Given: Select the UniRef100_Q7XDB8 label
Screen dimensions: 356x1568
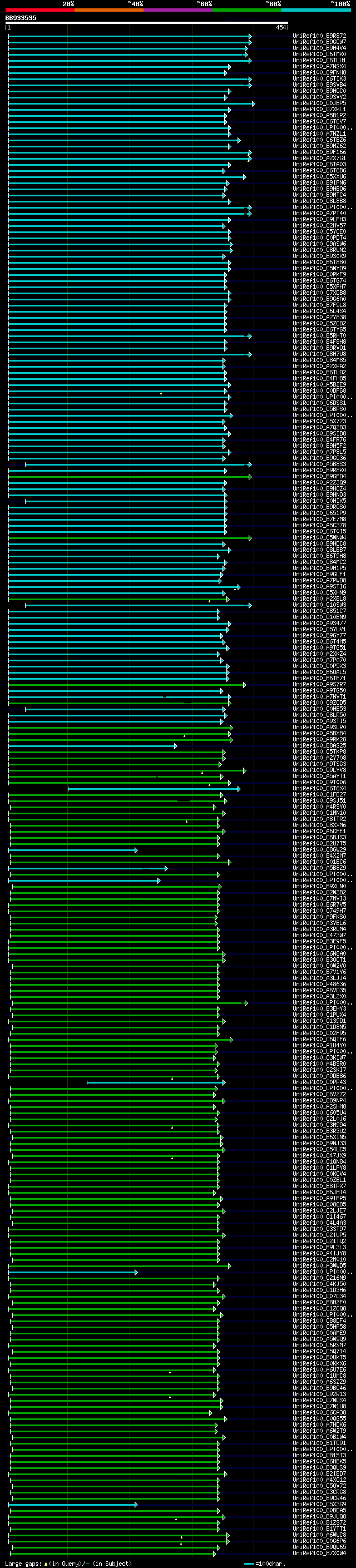Looking at the screenshot, I should point(319,293).
